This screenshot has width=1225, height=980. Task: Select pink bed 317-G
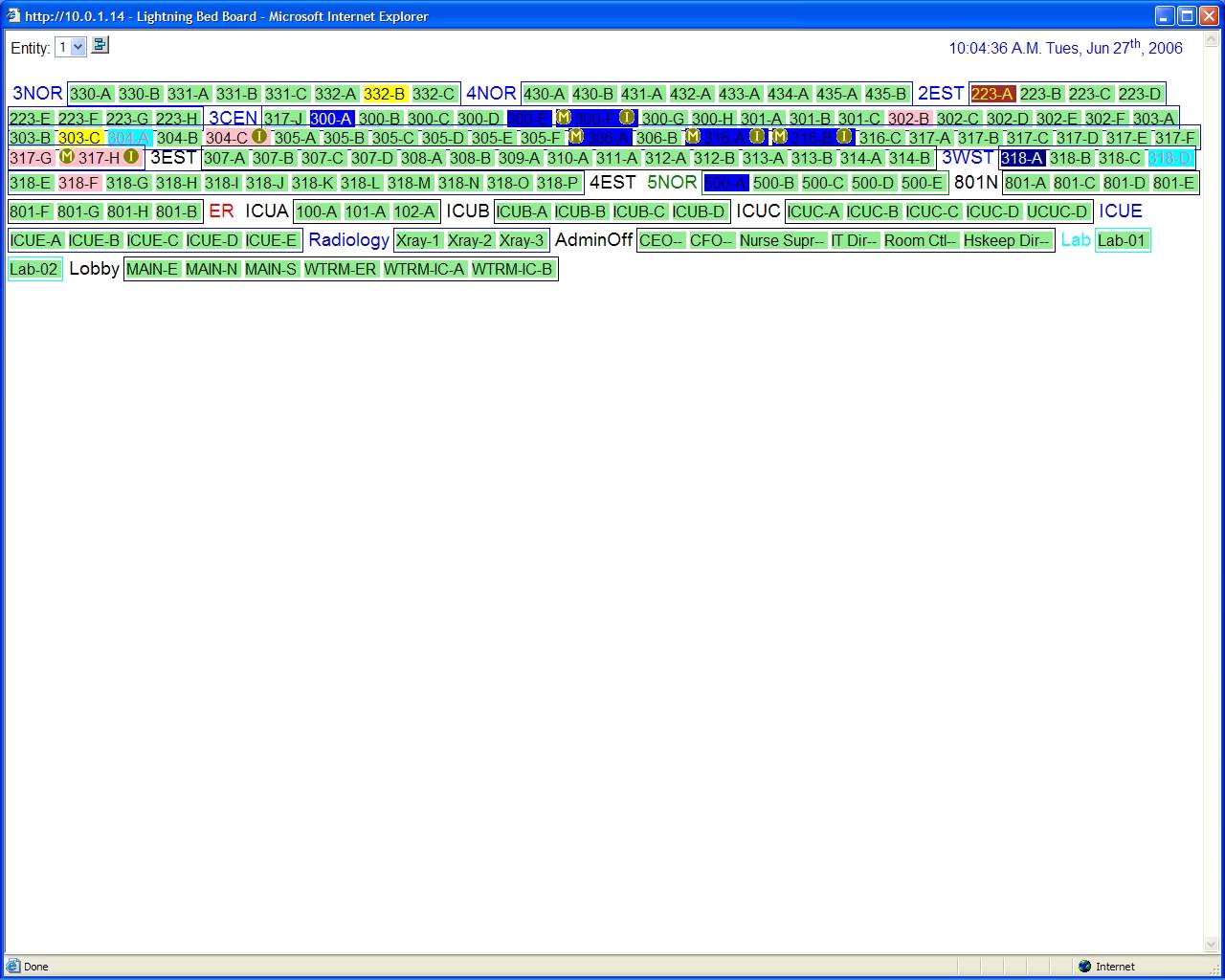(31, 158)
